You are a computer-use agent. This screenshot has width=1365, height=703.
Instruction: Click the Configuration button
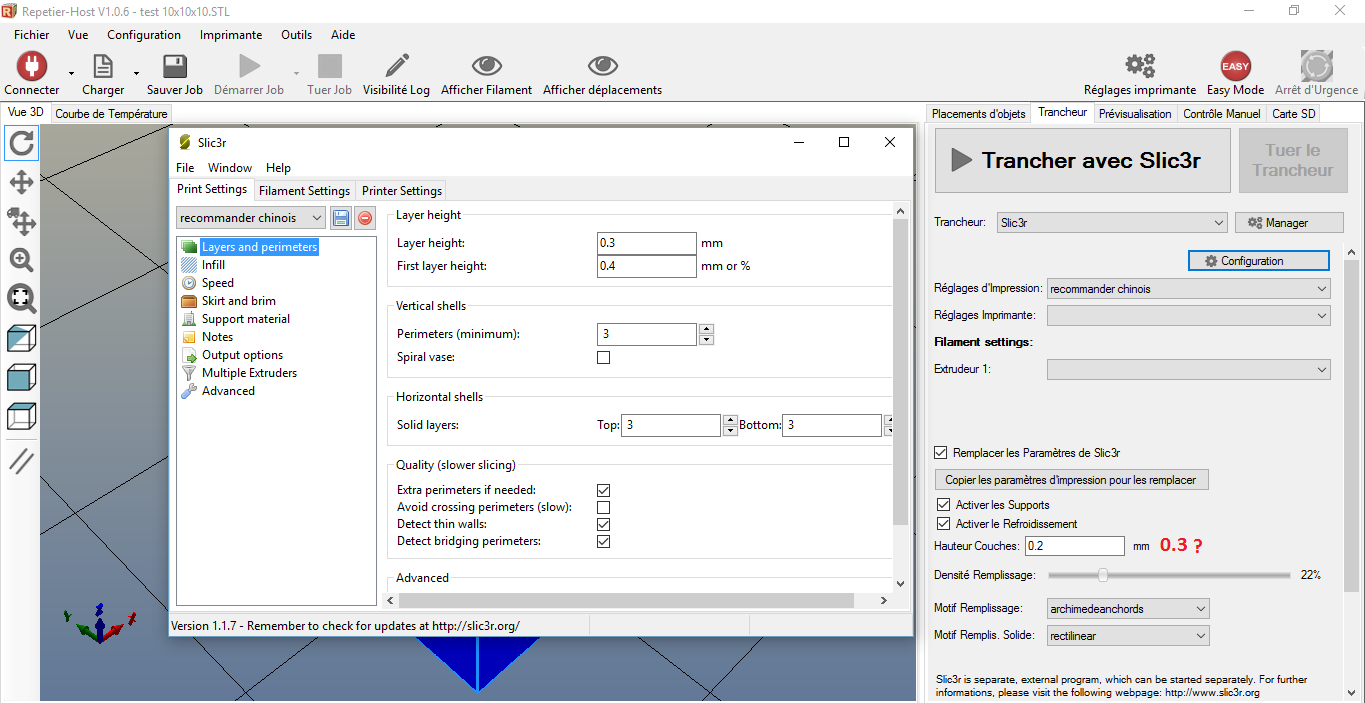coord(1259,261)
